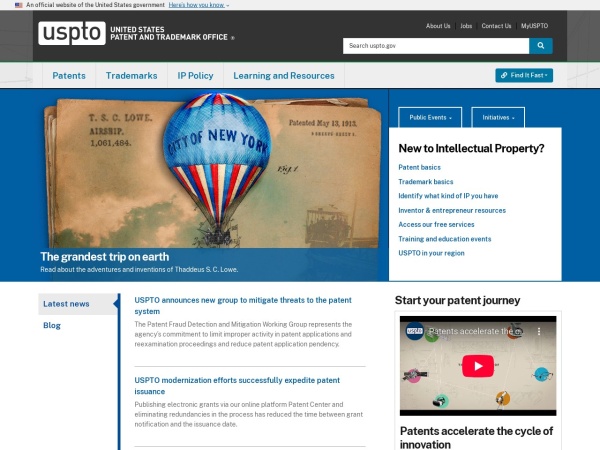
Task: Click the USPTO logo in the header
Action: point(72,33)
